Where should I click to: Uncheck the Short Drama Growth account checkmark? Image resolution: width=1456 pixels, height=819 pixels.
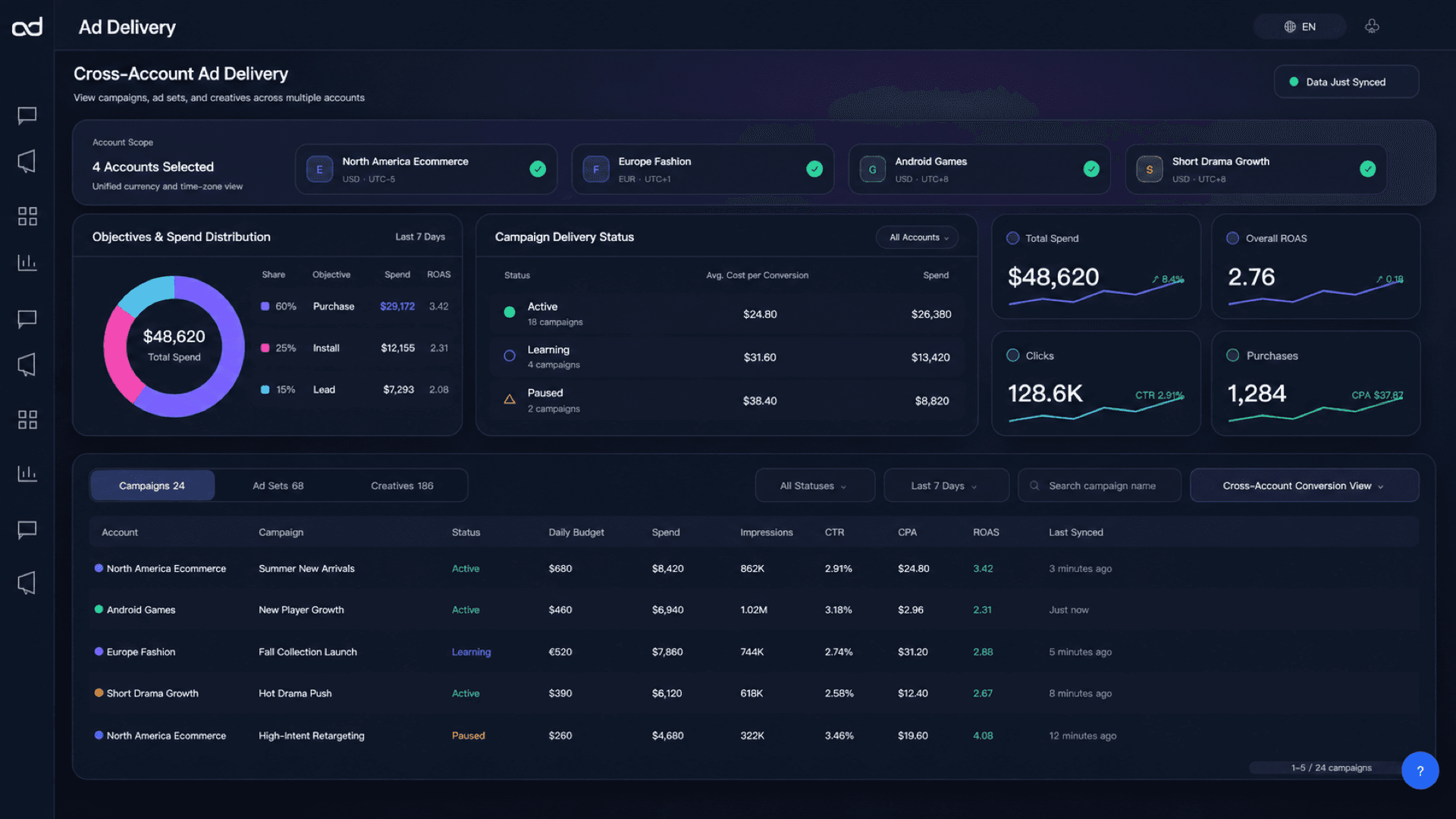1367,169
